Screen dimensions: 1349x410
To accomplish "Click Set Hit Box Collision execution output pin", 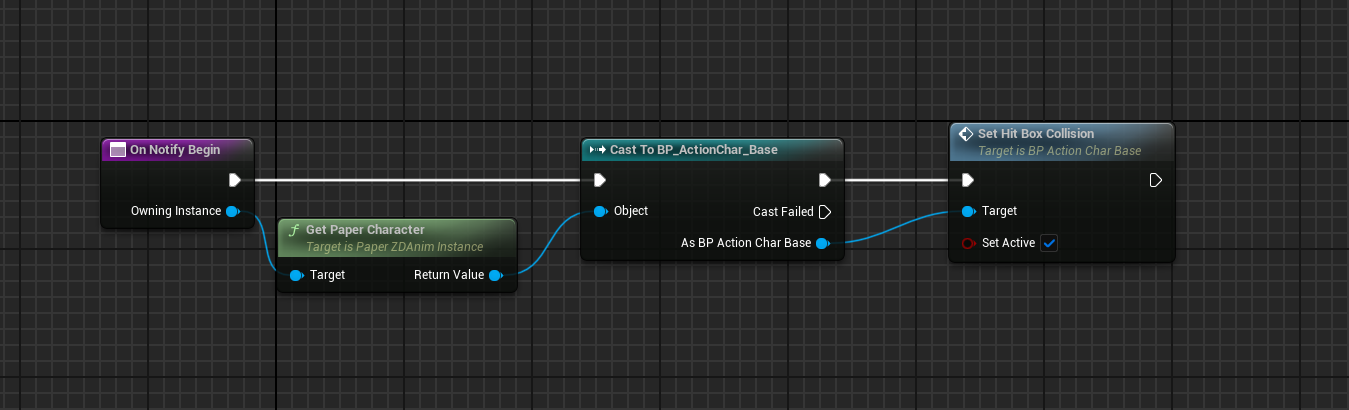I will (x=1155, y=180).
